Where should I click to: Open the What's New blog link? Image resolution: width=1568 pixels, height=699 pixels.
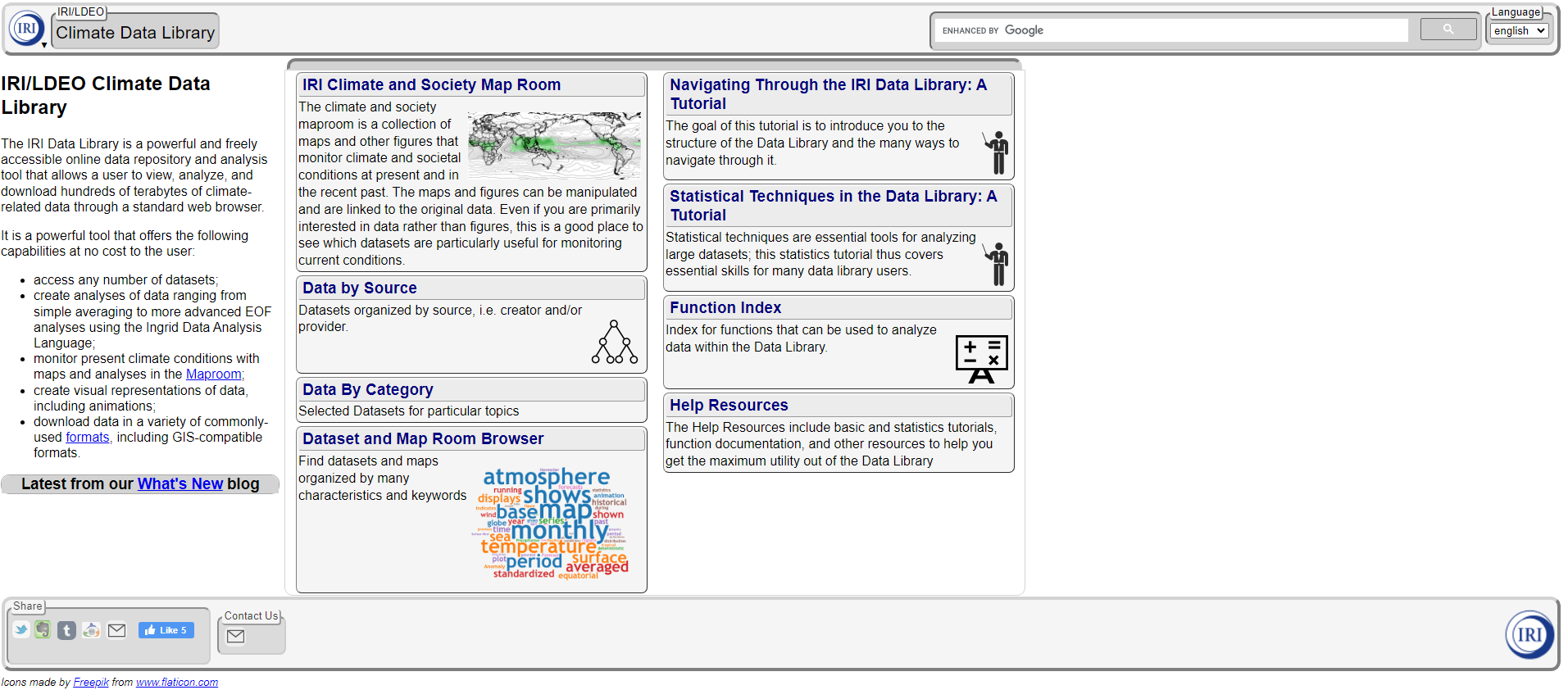180,483
